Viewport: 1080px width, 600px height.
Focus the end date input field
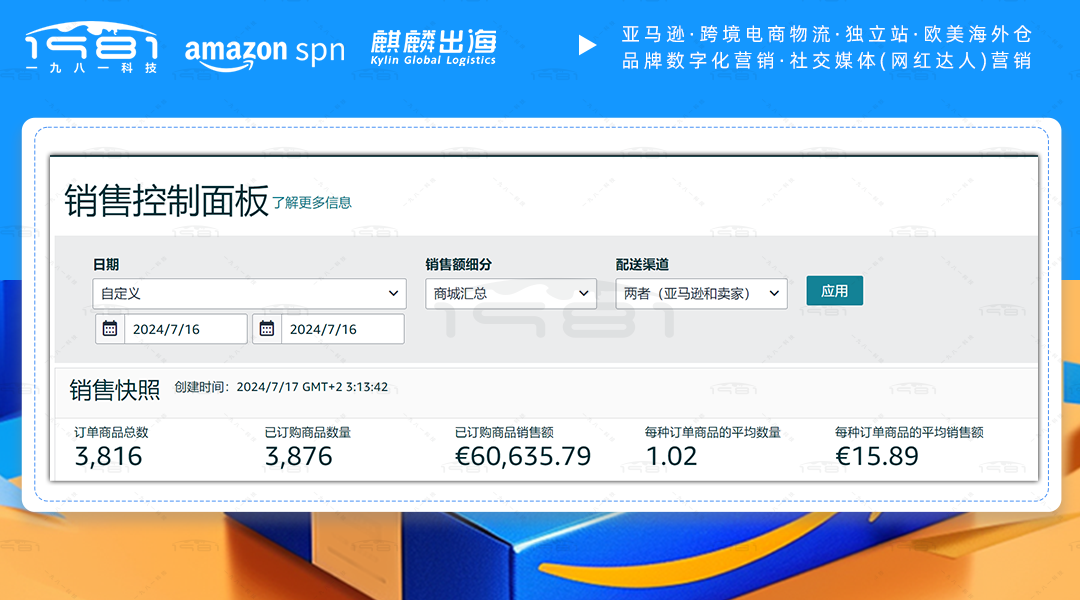[342, 329]
